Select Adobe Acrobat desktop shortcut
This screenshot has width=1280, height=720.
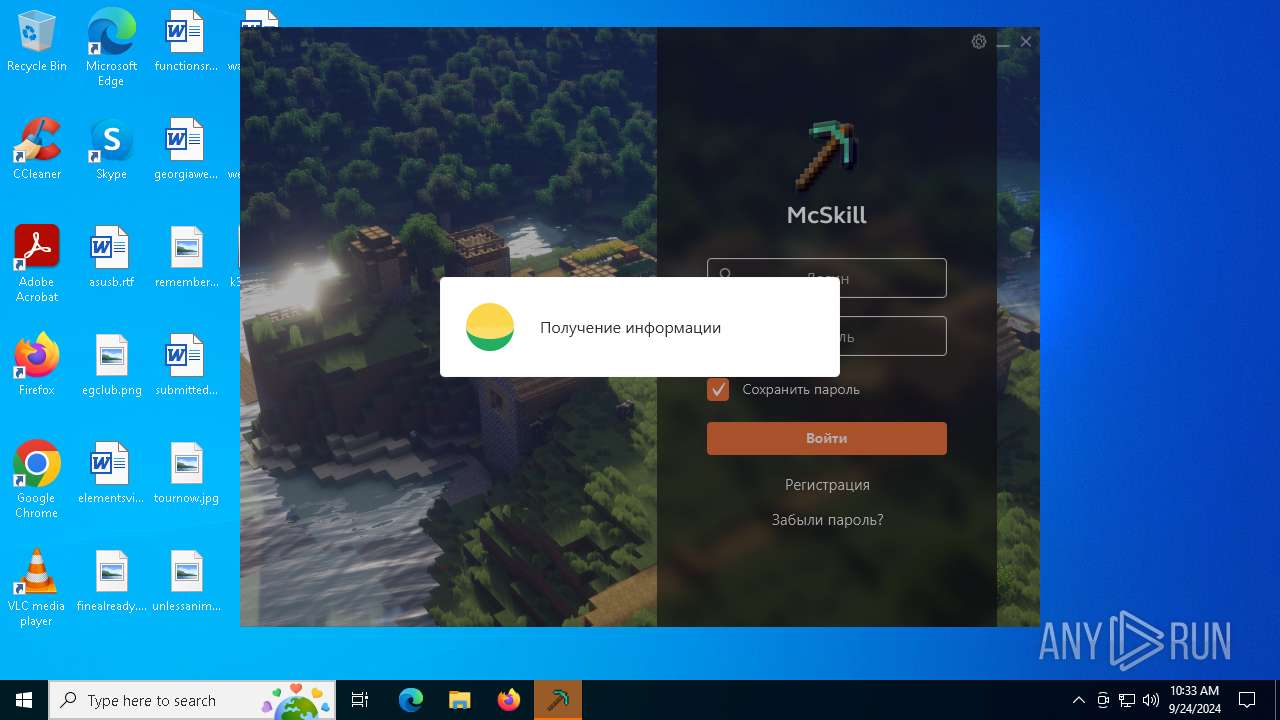pyautogui.click(x=37, y=264)
